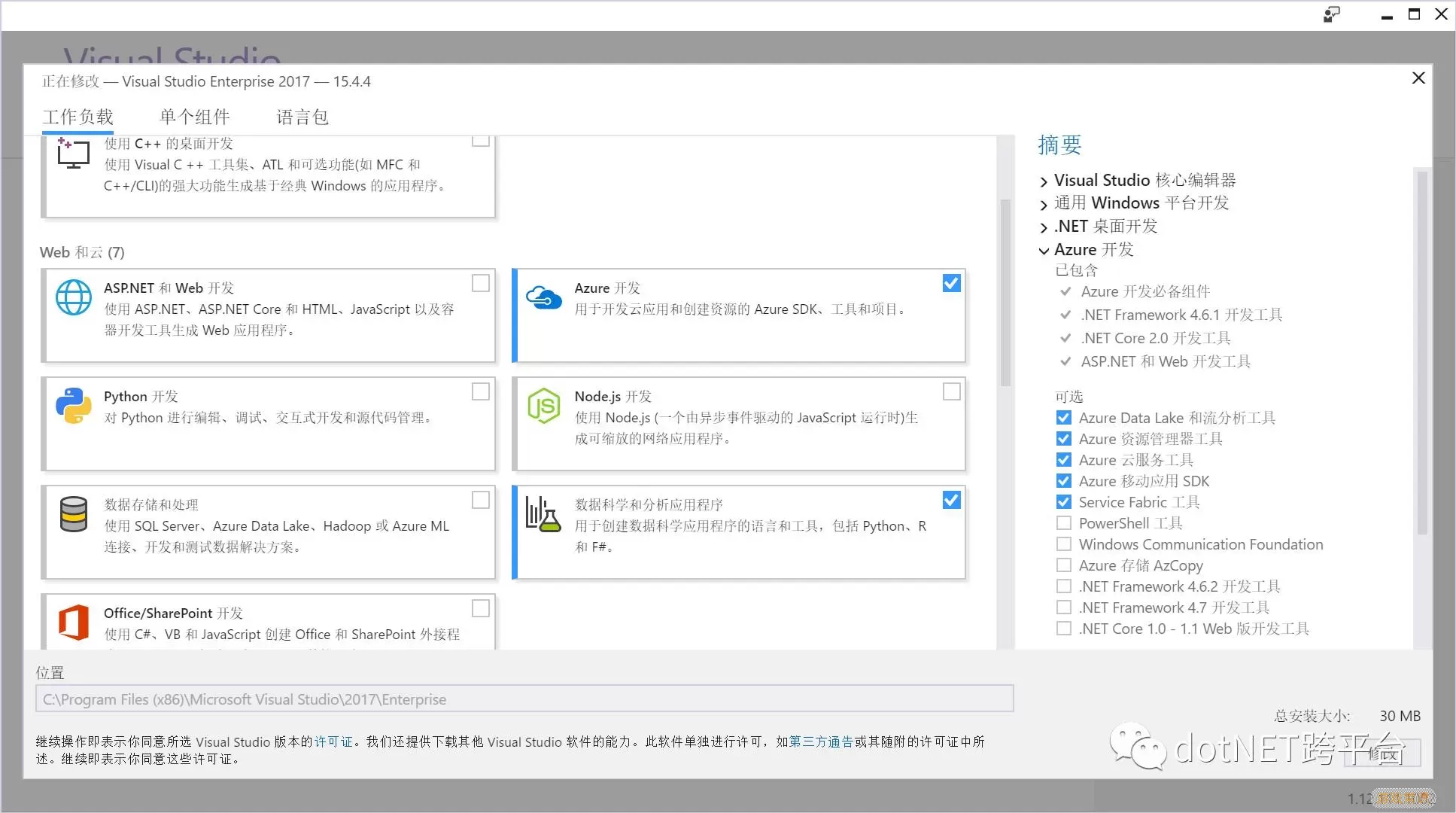This screenshot has width=1456, height=813.
Task: Switch to the 工作负载 tab
Action: click(x=78, y=117)
